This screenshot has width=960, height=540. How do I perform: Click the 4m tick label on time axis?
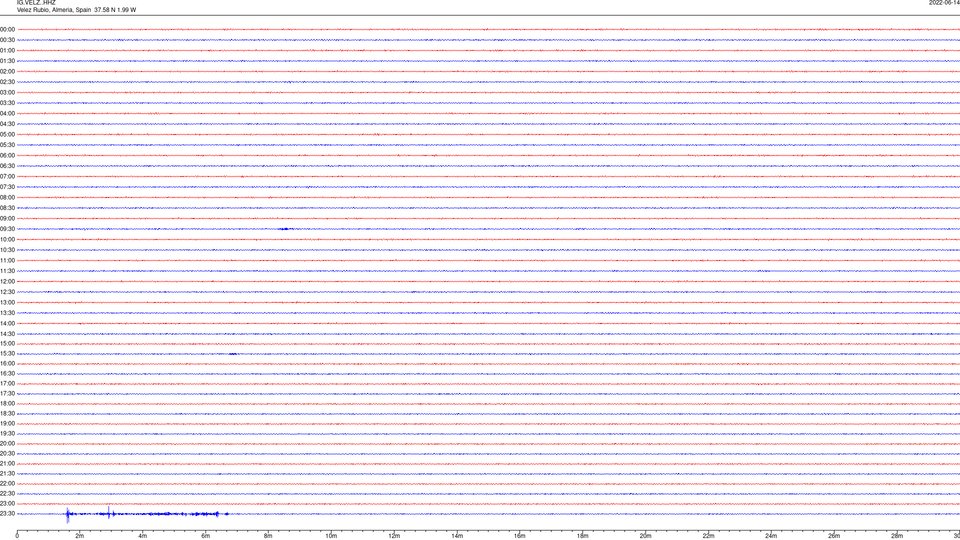tap(143, 536)
